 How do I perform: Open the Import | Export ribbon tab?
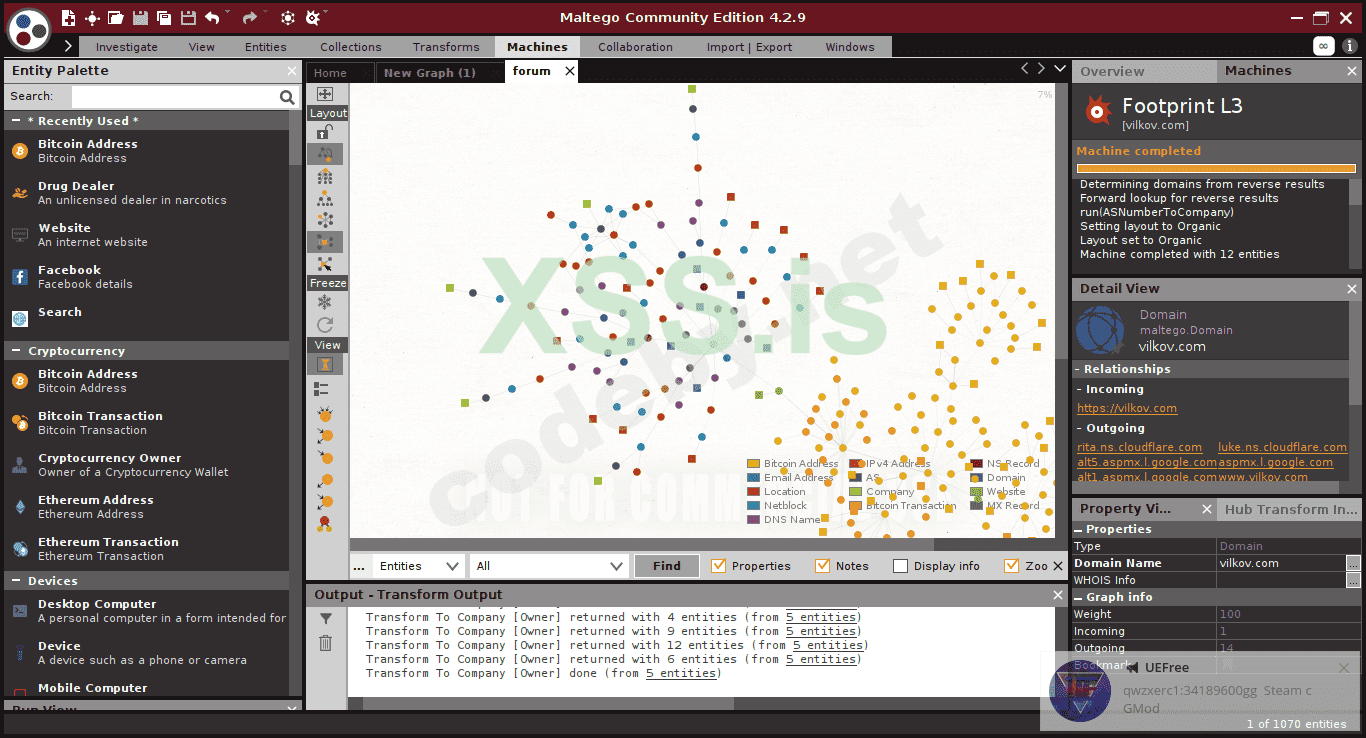click(749, 47)
